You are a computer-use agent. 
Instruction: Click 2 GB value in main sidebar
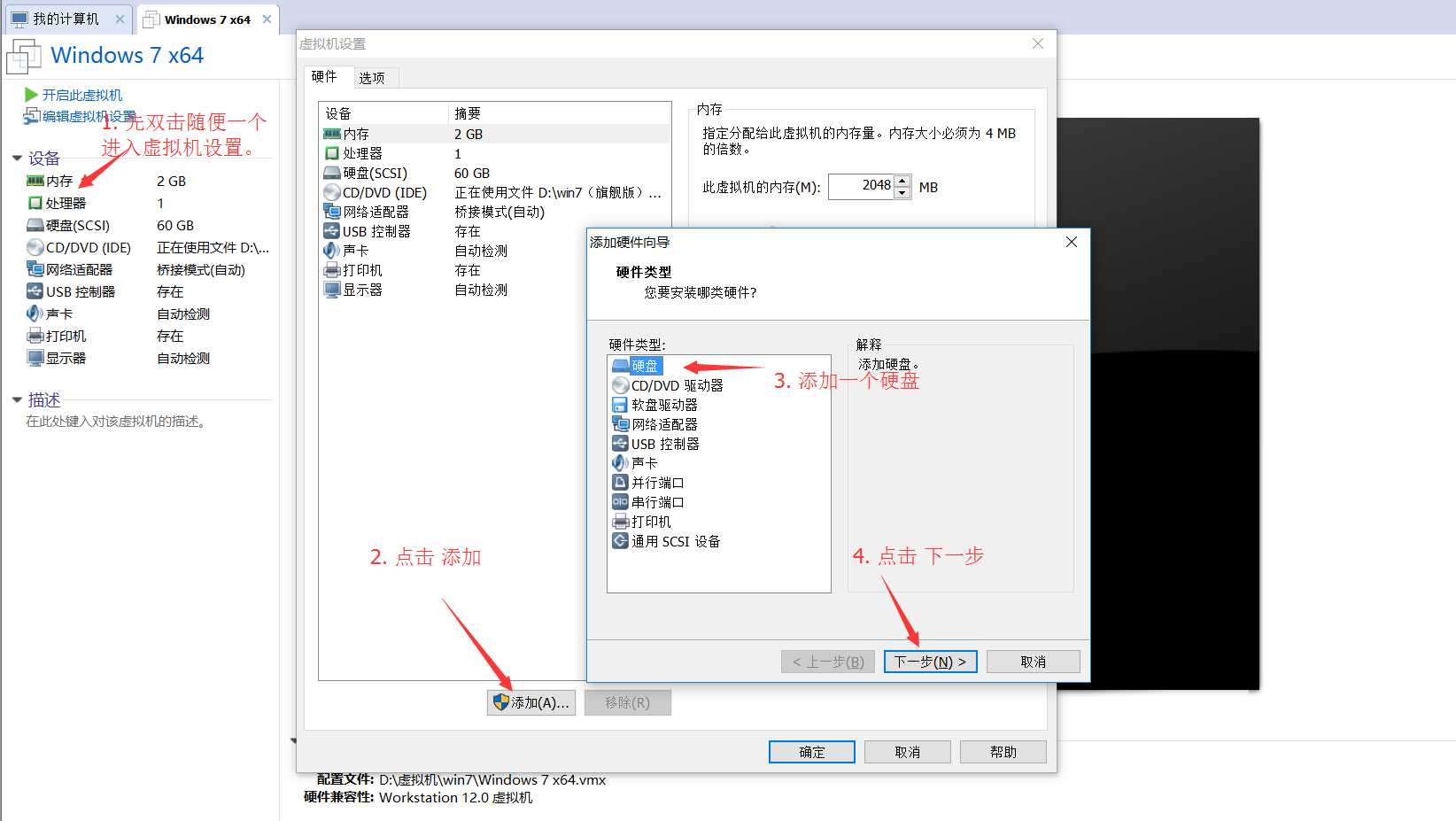(171, 181)
